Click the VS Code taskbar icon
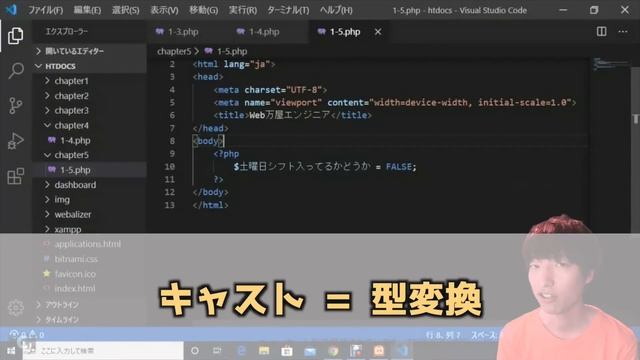Viewport: 640px width, 360px height. pyautogui.click(x=402, y=351)
